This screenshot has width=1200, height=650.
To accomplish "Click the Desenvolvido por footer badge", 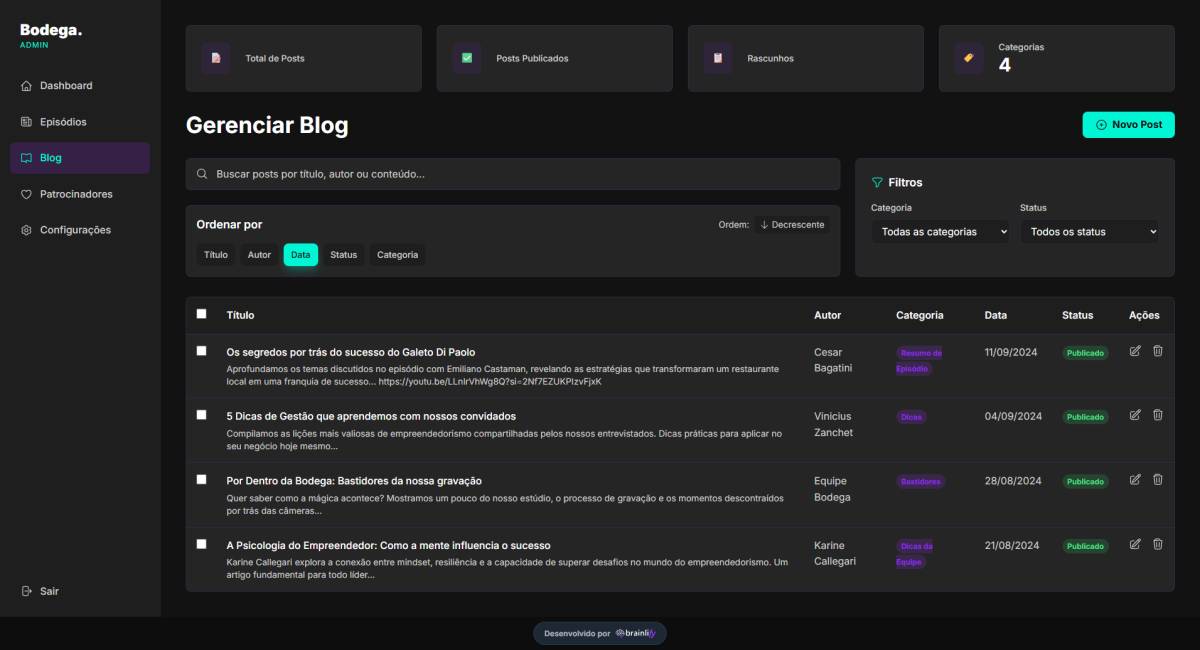I will (600, 633).
